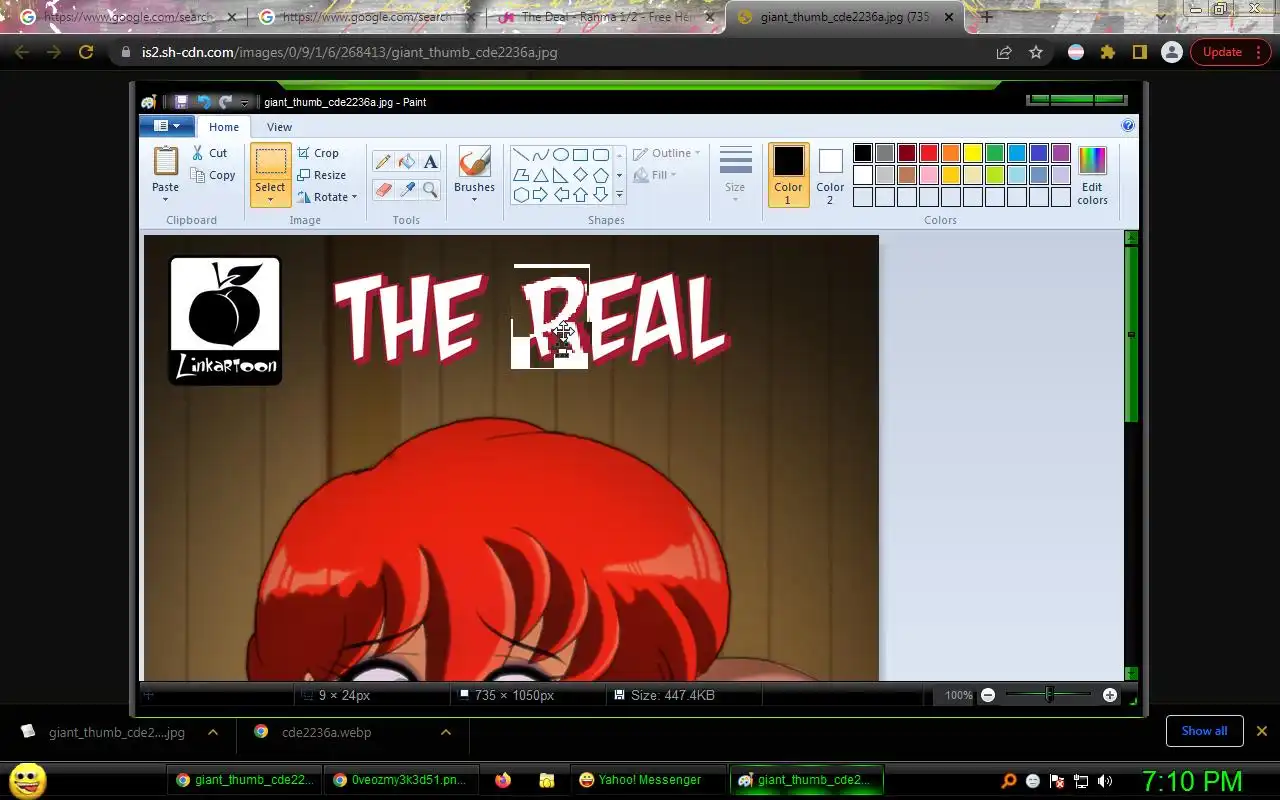Expand options for cde2236a.webp download

(446, 732)
